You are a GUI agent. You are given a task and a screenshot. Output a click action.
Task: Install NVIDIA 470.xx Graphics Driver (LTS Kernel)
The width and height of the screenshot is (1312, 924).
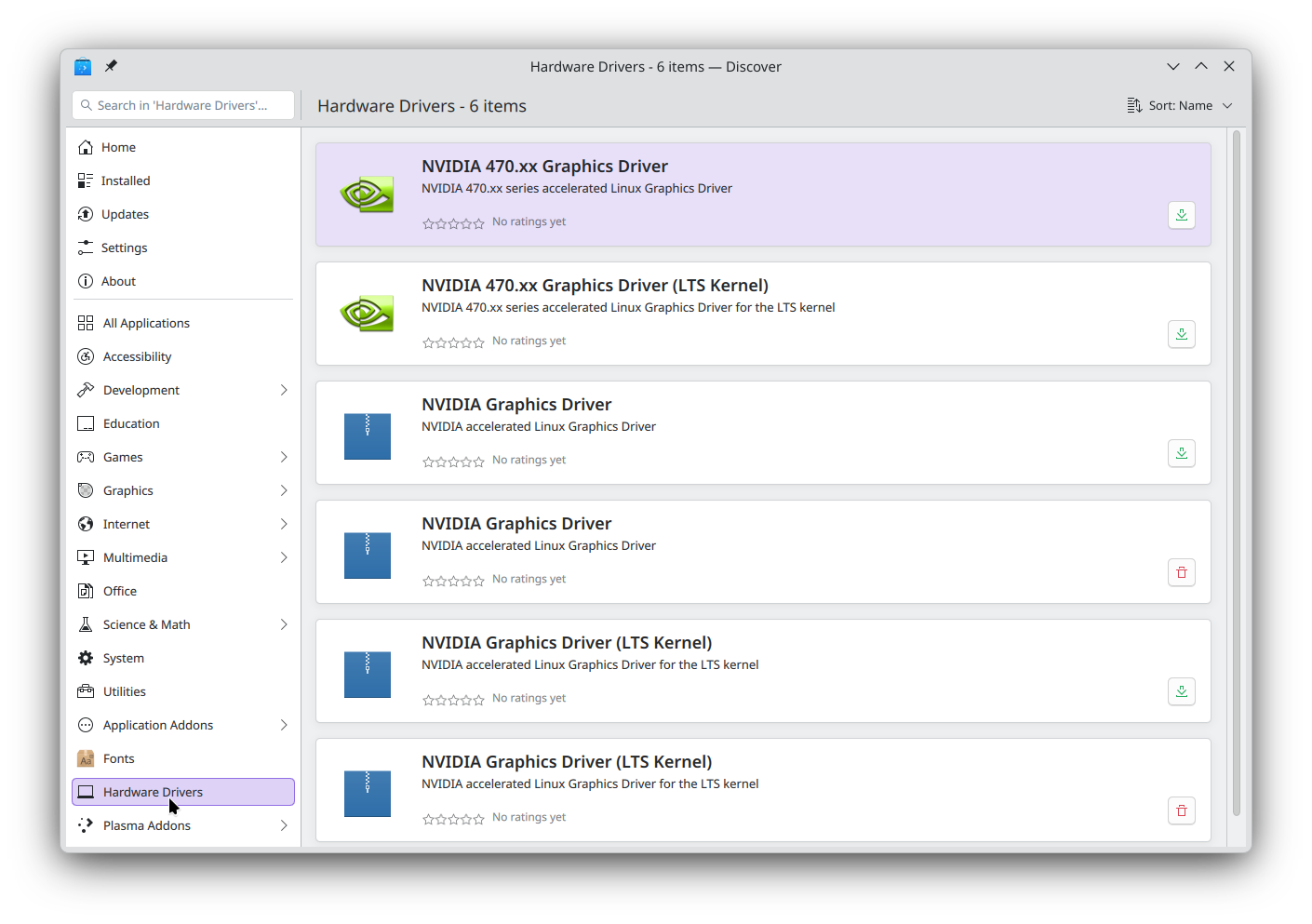coord(1181,334)
